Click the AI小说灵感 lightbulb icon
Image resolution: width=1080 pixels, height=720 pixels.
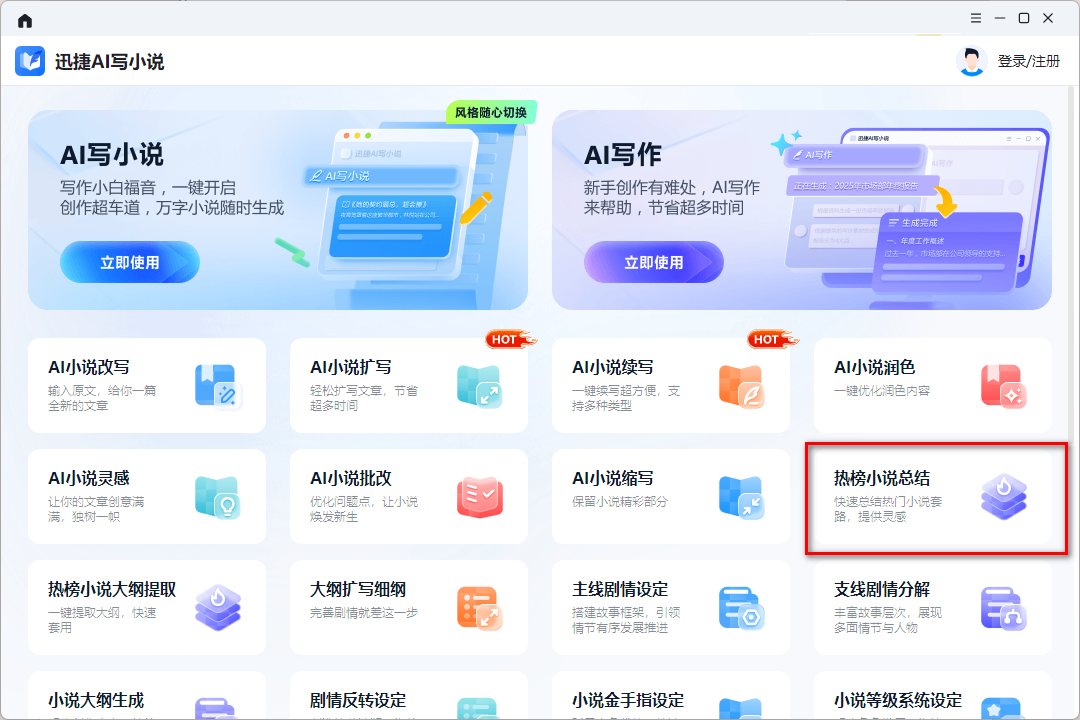(218, 497)
